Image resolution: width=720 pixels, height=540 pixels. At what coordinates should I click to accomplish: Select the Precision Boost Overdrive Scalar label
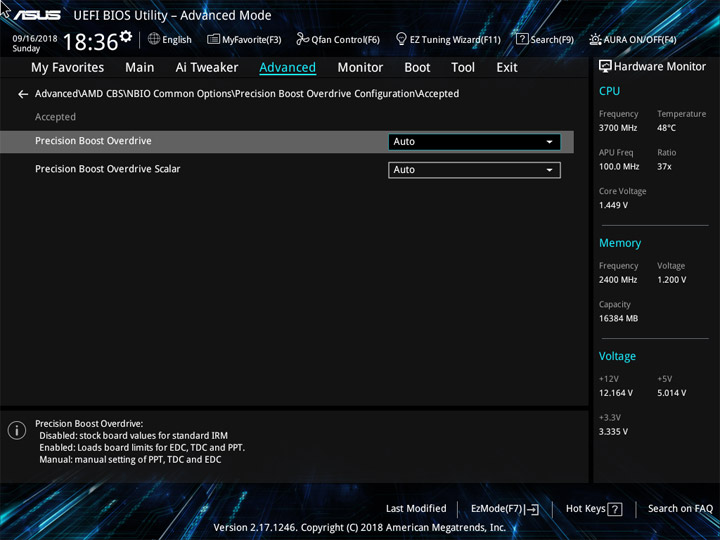pos(107,169)
